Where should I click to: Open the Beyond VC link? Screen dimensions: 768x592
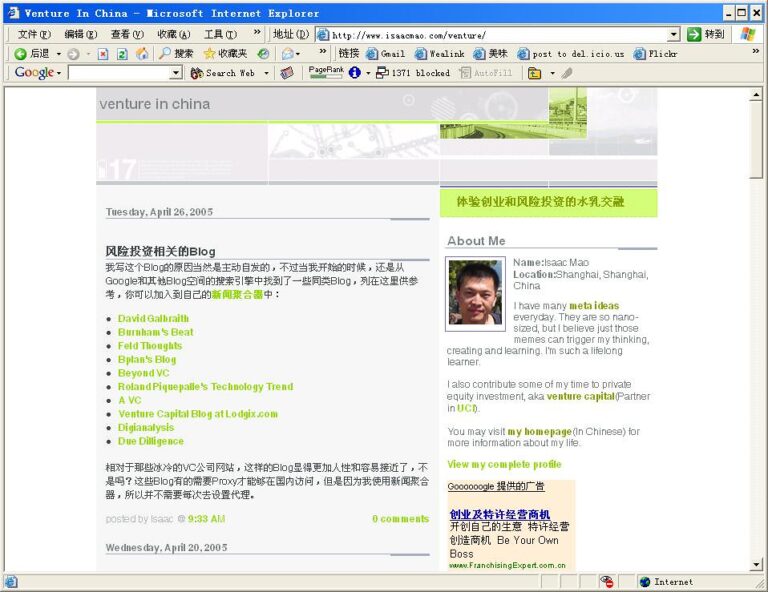click(144, 373)
